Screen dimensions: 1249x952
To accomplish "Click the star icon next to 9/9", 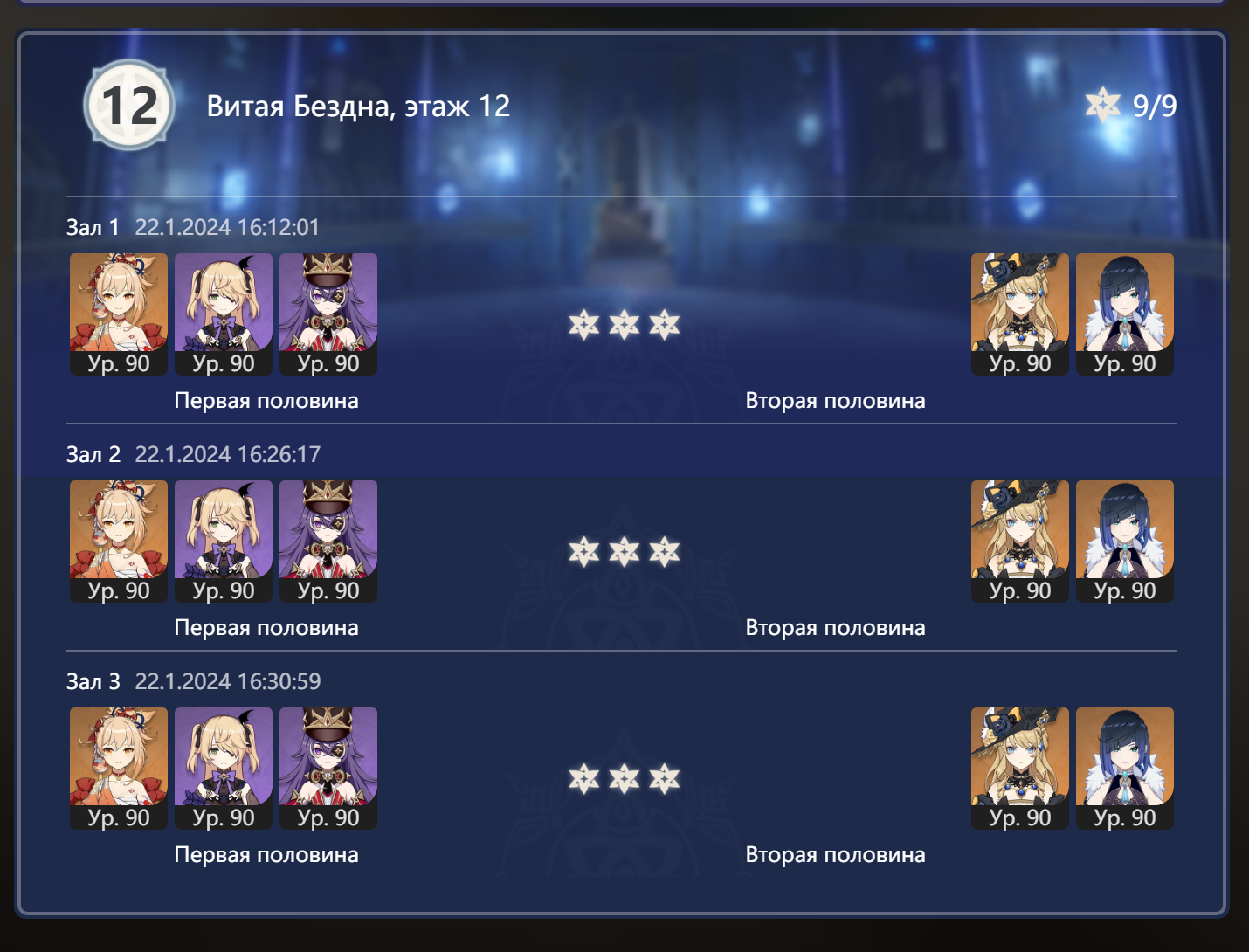I will [x=1102, y=105].
